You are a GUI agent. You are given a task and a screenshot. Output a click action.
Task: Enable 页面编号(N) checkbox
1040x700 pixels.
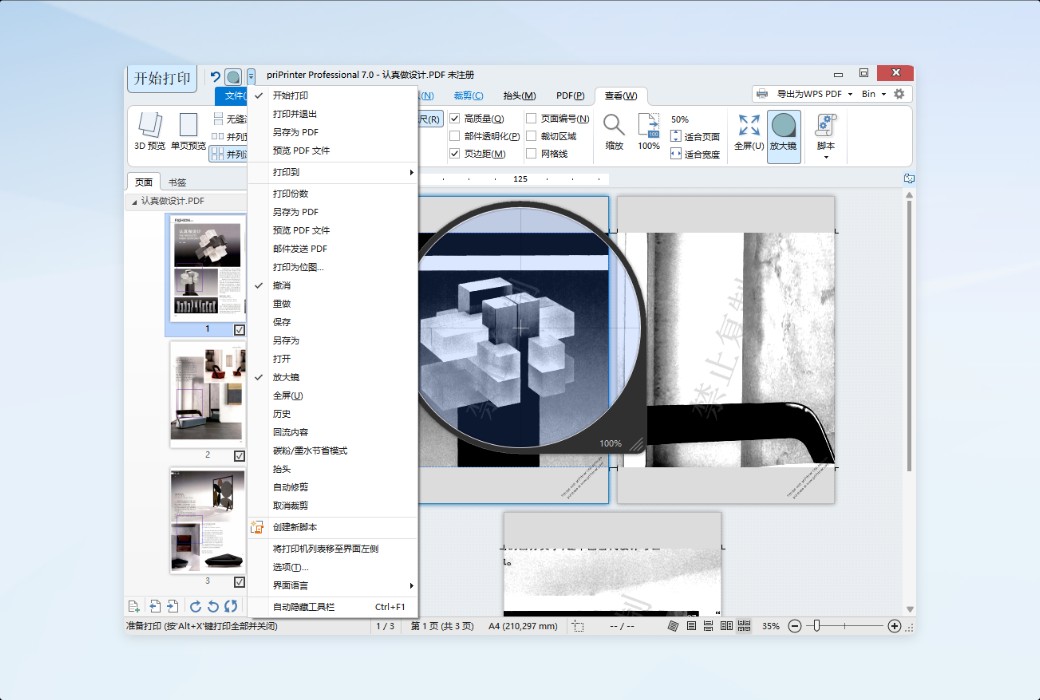(x=531, y=118)
